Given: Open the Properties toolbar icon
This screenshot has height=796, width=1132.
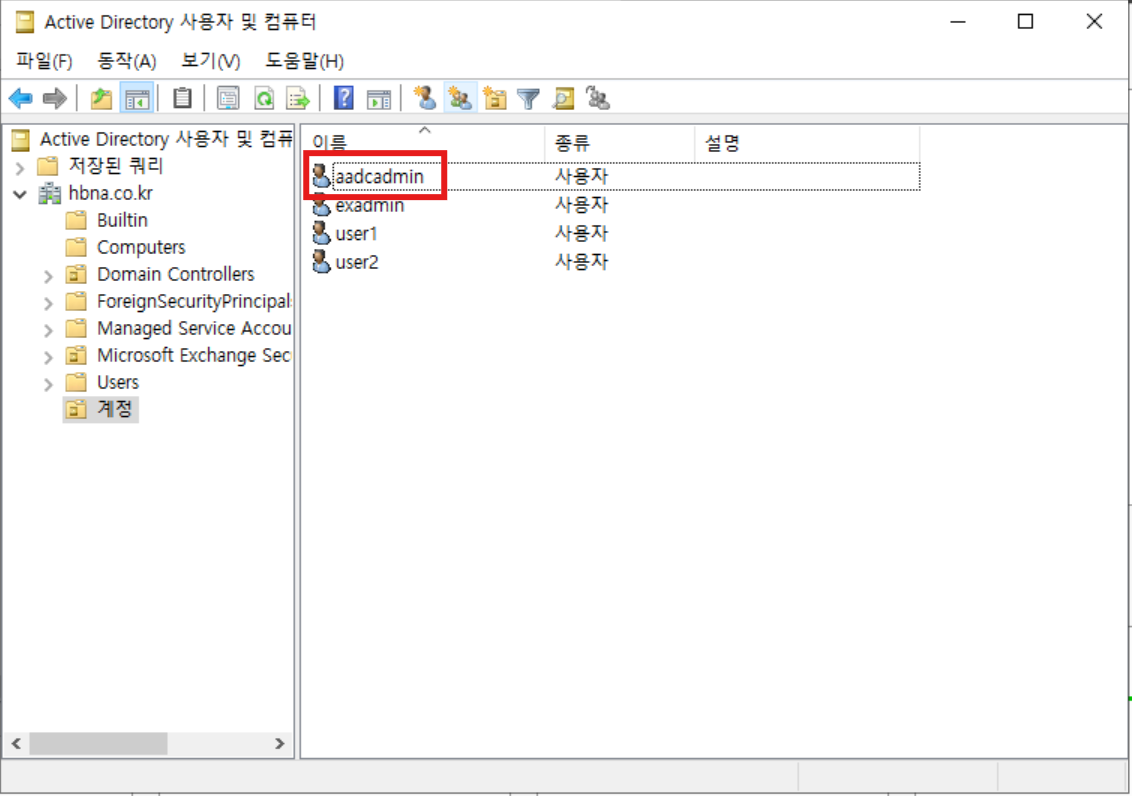Looking at the screenshot, I should (x=228, y=98).
